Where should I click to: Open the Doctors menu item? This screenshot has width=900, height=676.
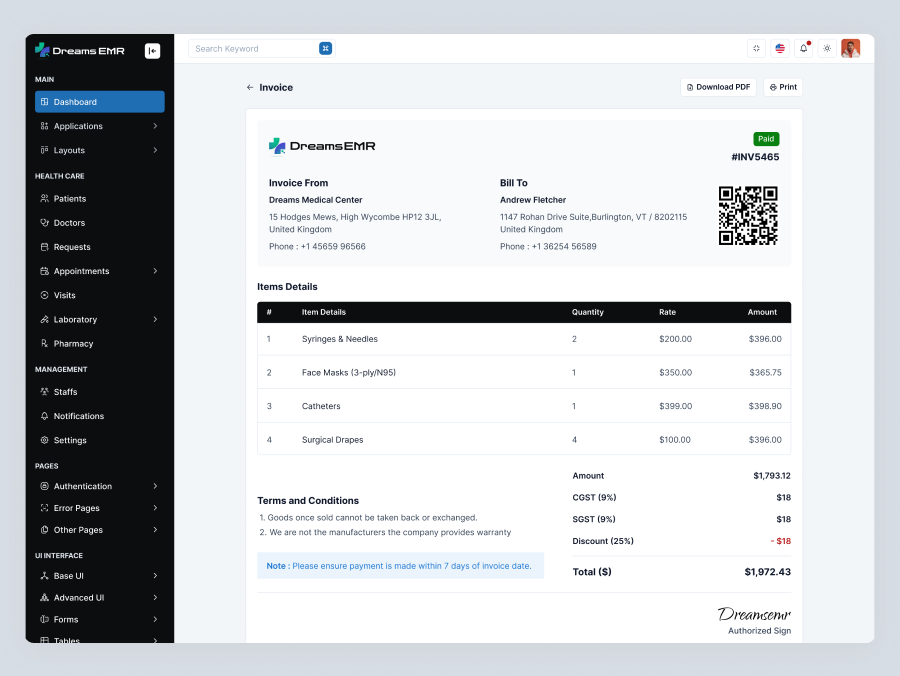point(100,223)
